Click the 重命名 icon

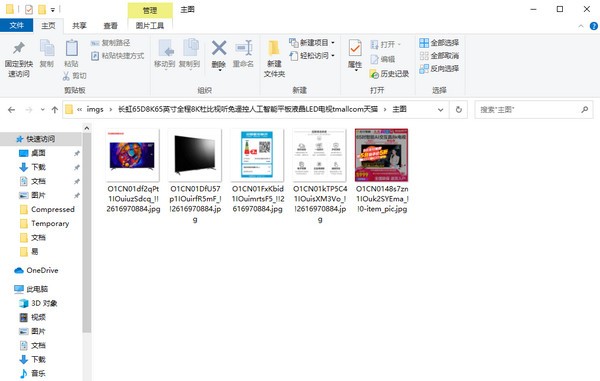tap(243, 48)
